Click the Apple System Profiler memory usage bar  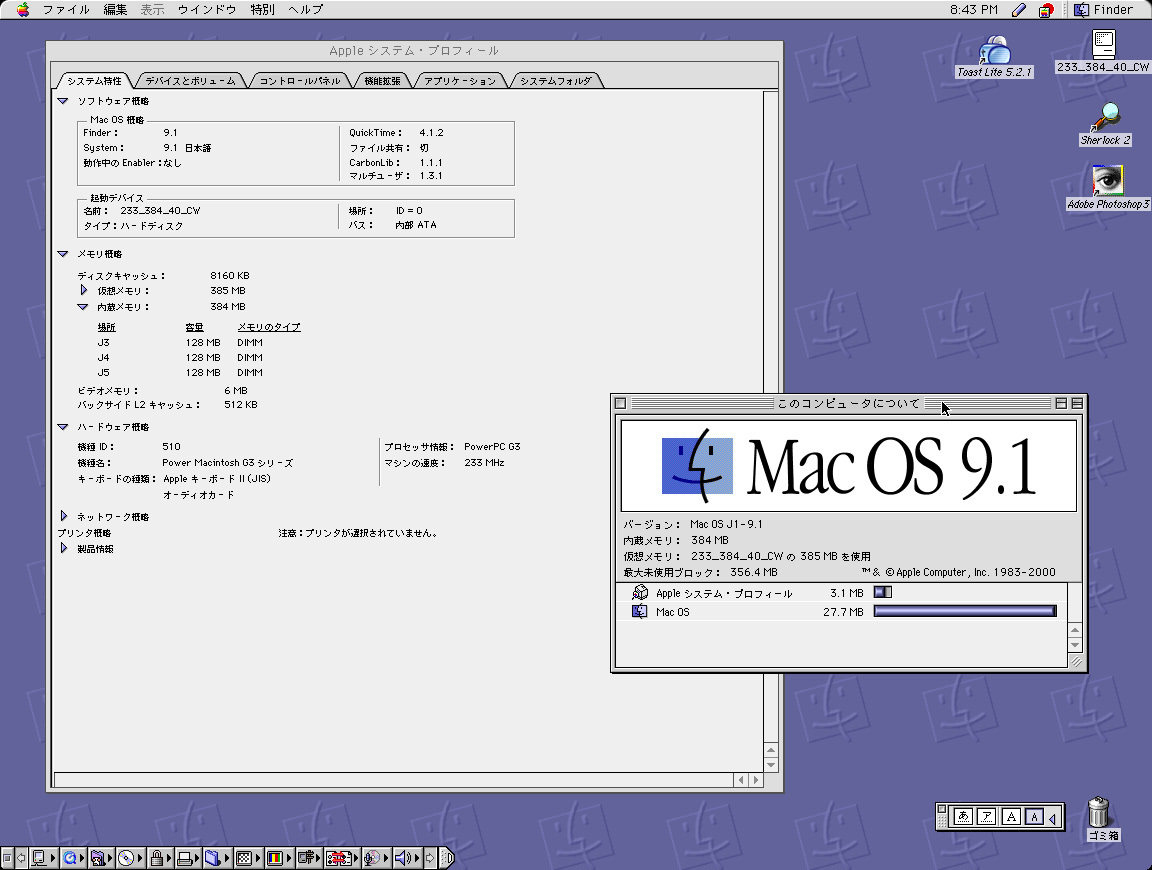882,592
